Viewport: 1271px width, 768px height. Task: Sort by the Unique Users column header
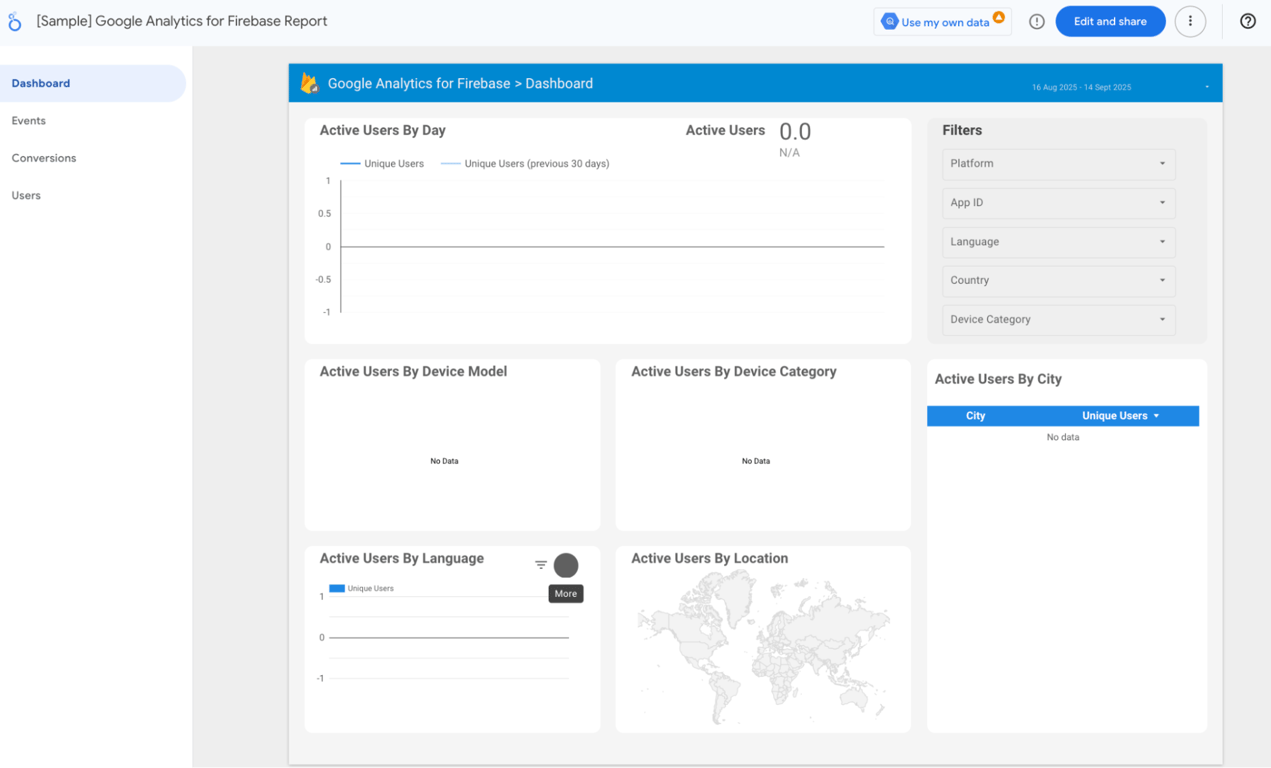coord(1120,416)
